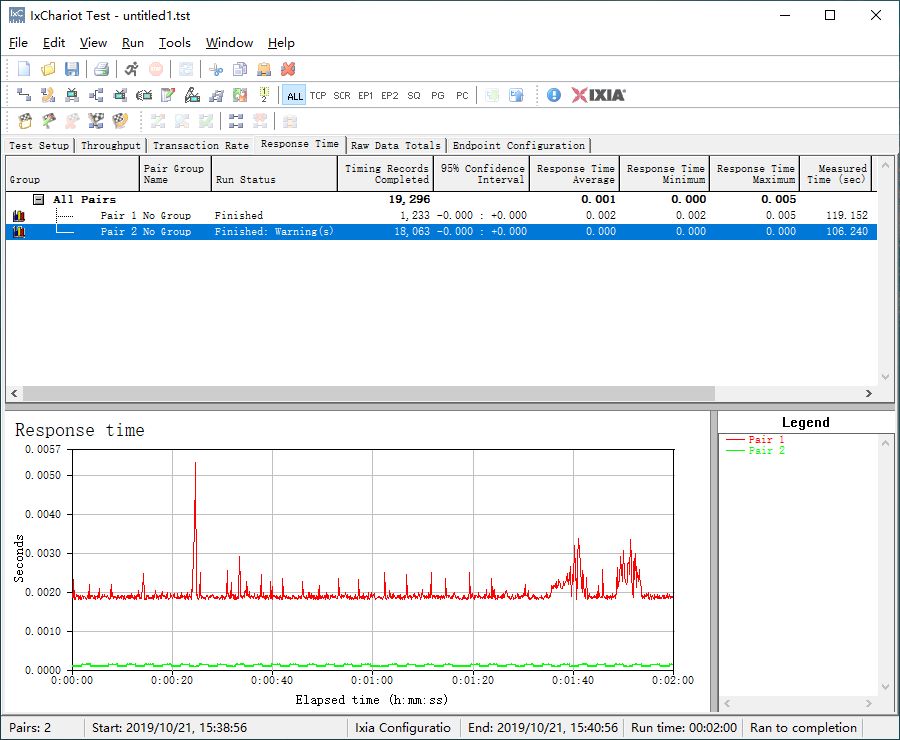Click Pair 2 row chart icon
The width and height of the screenshot is (900, 740).
pyautogui.click(x=19, y=232)
